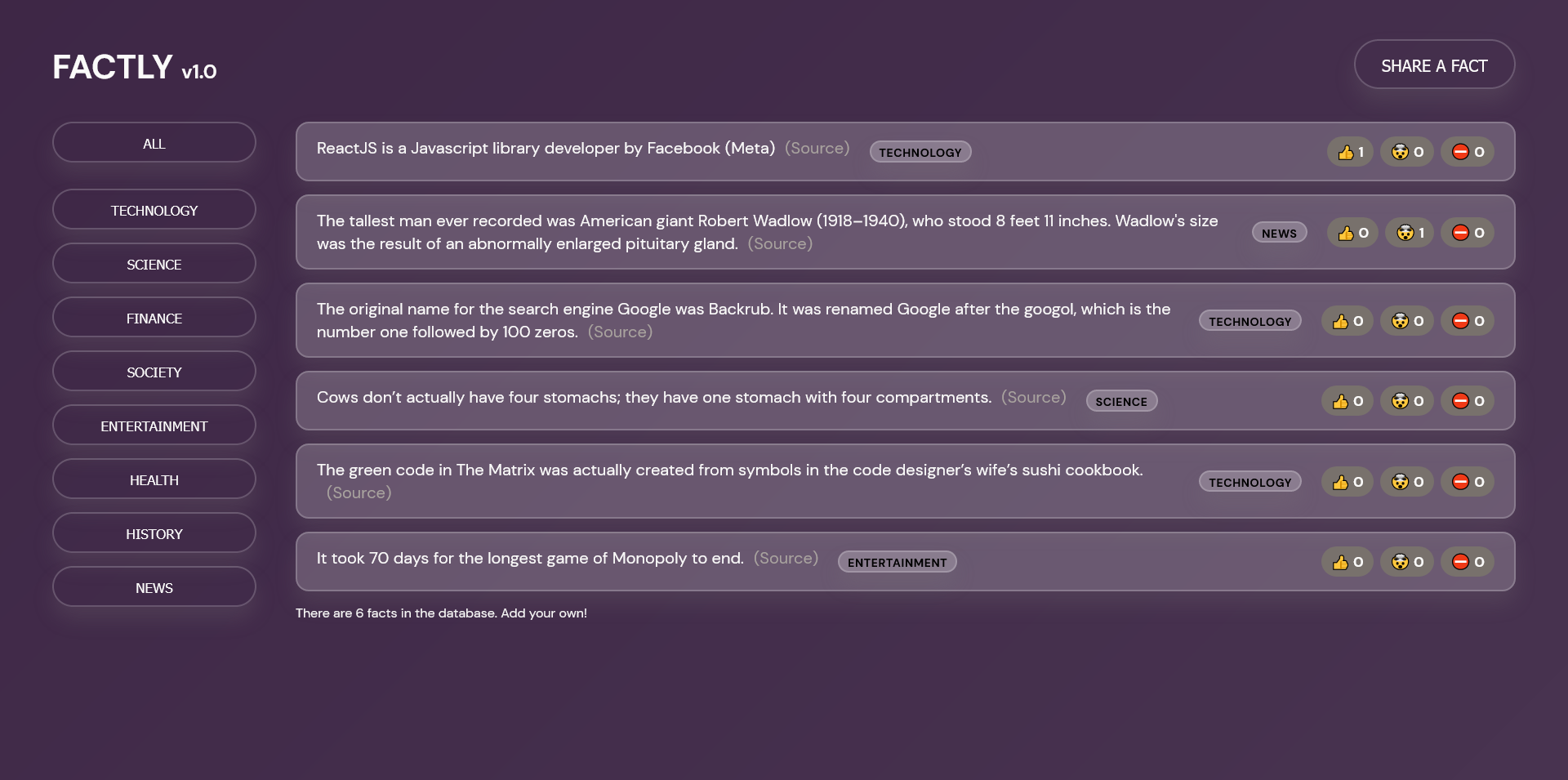This screenshot has width=1568, height=780.
Task: Click the TECHNOLOGY tag on The Matrix fact
Action: pyautogui.click(x=1249, y=481)
